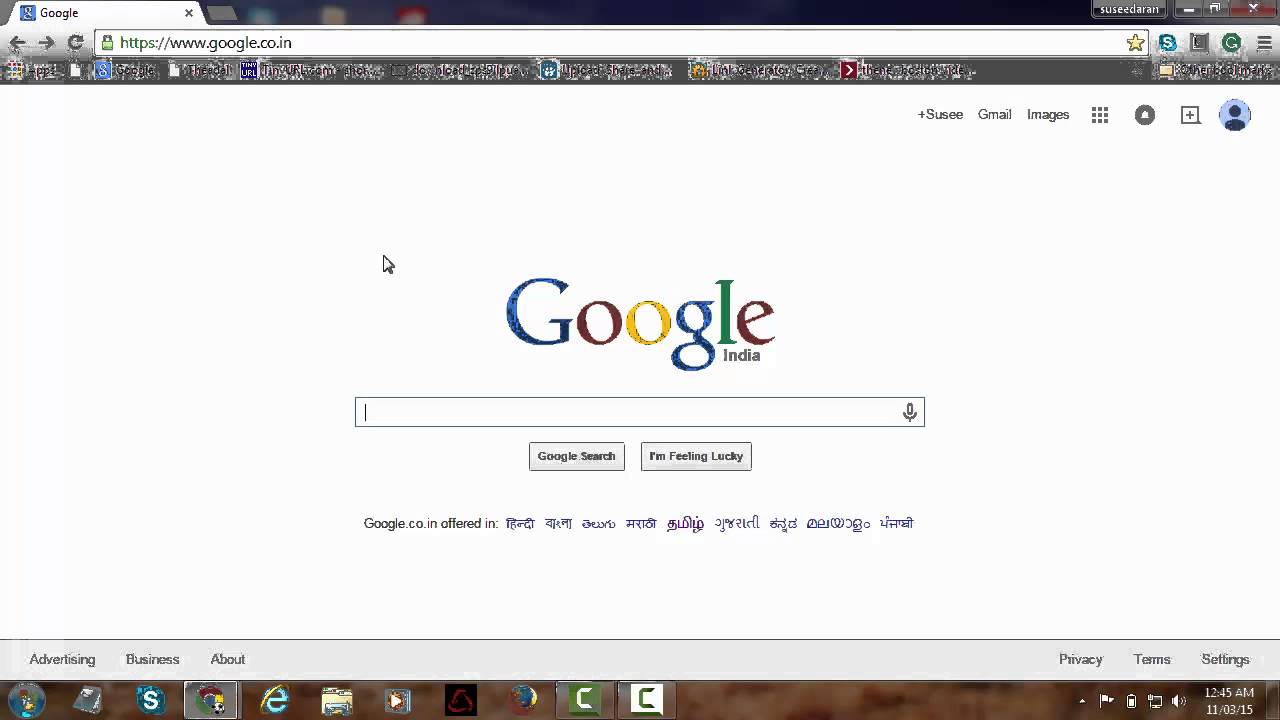
Task: Open the Terms footer link
Action: [x=1152, y=659]
